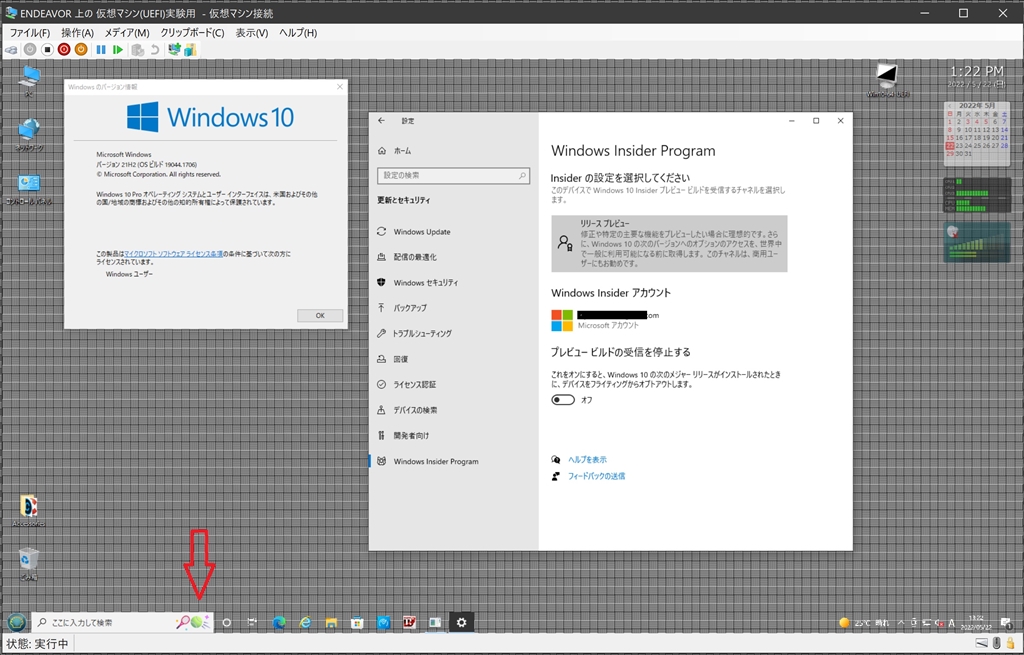
Task: Open the ごみ箱 recycle bin icon
Action: click(x=29, y=564)
